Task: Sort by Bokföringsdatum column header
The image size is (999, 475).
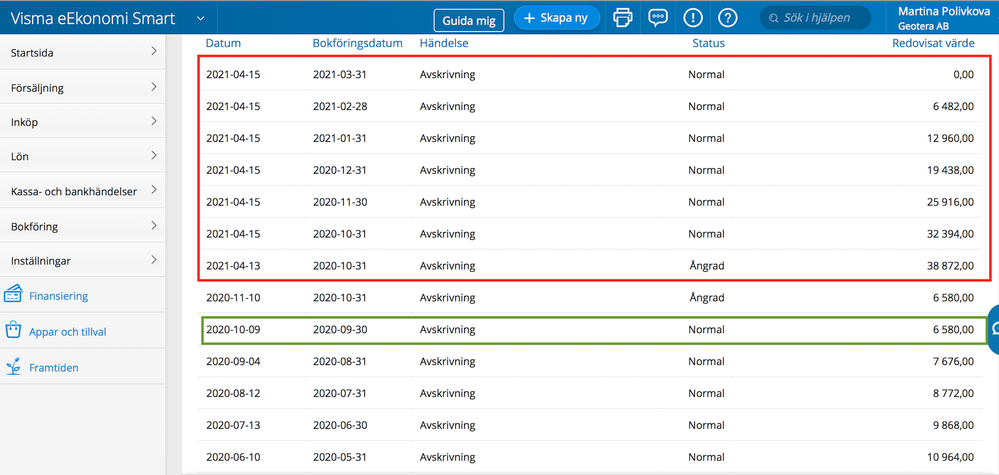Action: (x=357, y=43)
